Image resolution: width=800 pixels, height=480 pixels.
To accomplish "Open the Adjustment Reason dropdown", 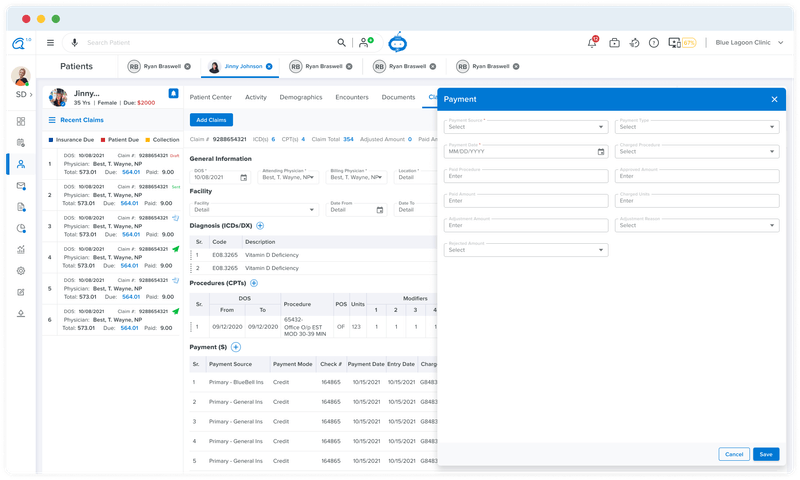I will (x=698, y=225).
